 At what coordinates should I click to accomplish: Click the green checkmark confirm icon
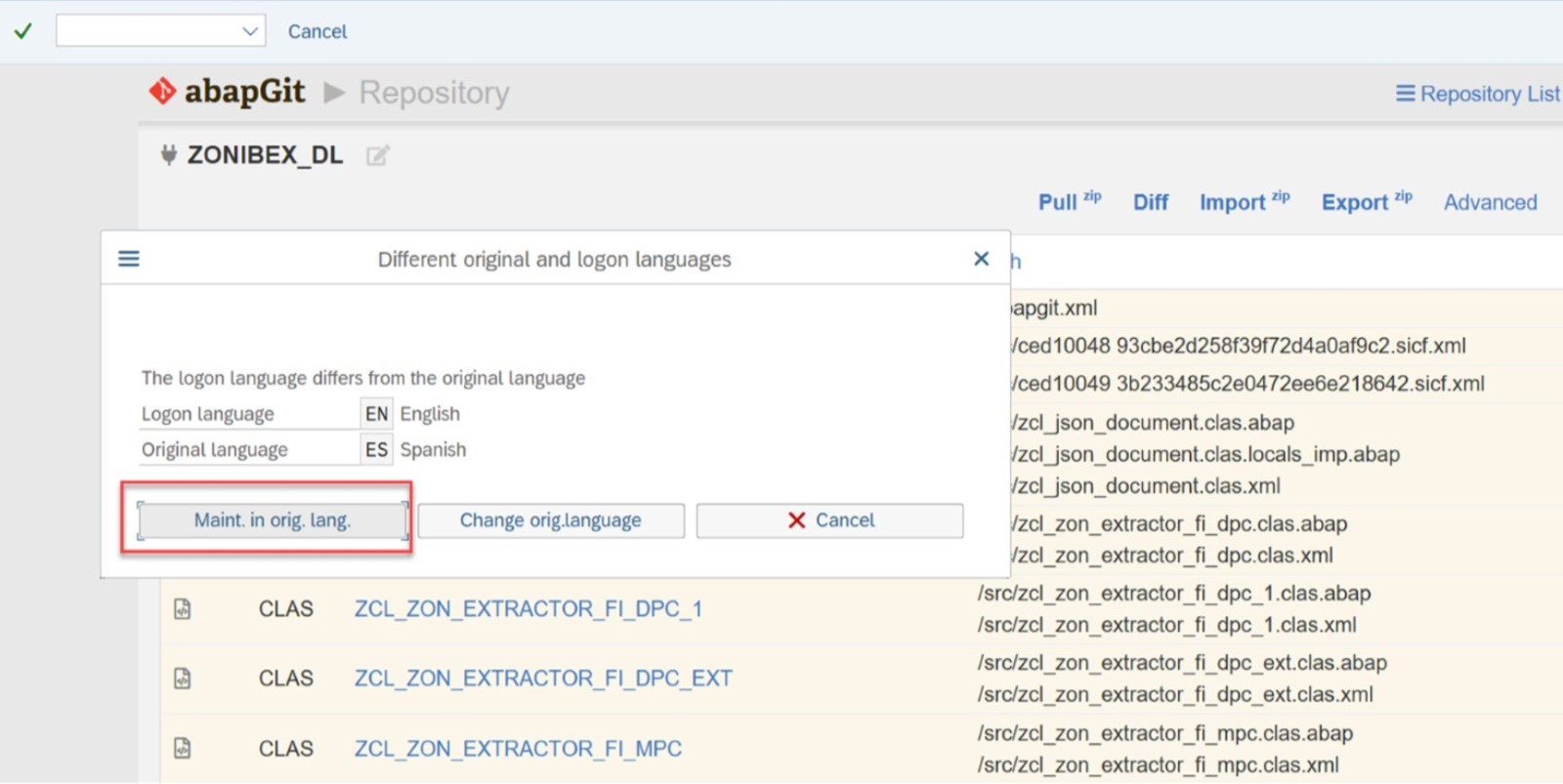click(22, 31)
